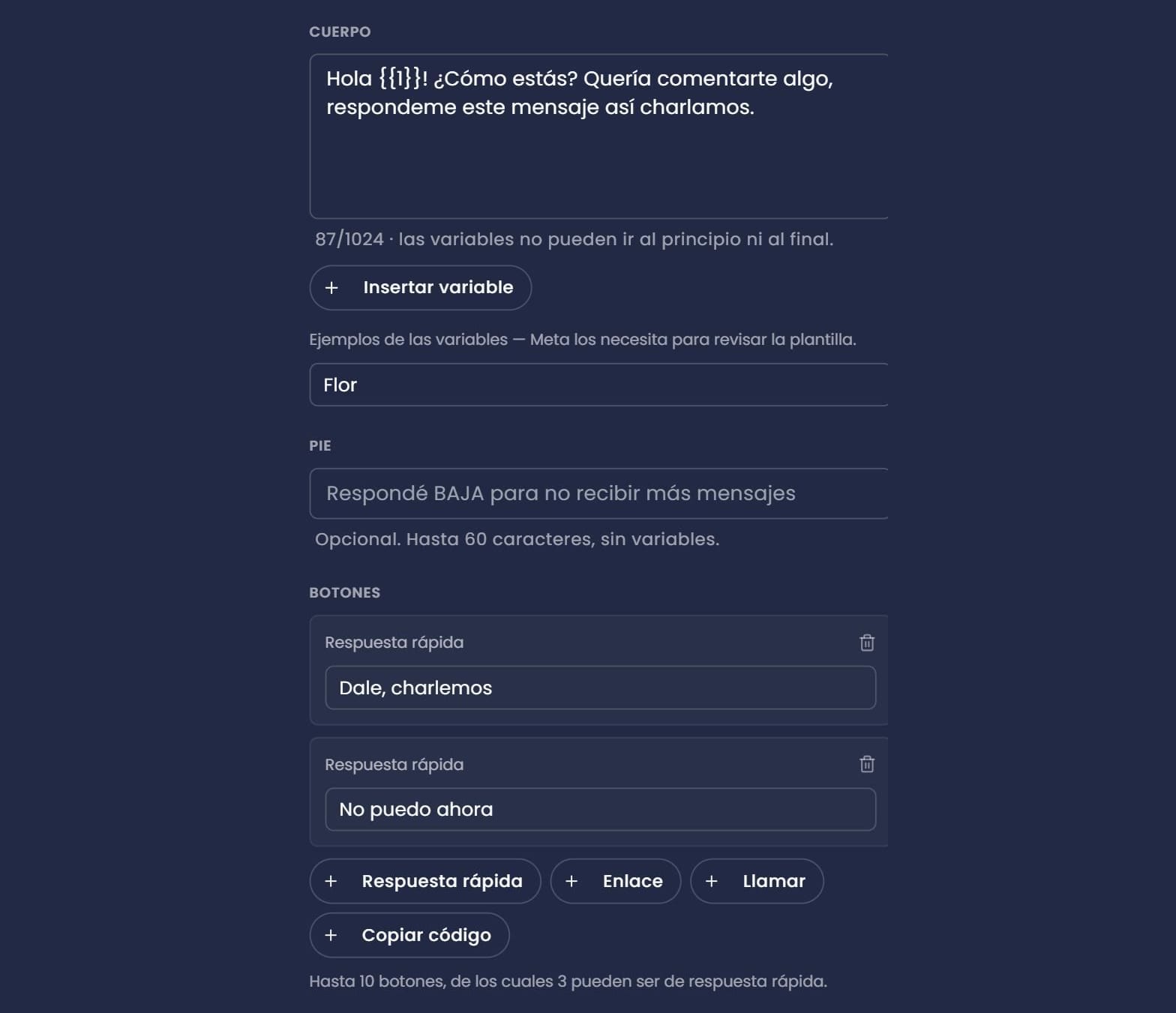Click the plus icon beside Llamar
The height and width of the screenshot is (1013, 1176).
712,881
